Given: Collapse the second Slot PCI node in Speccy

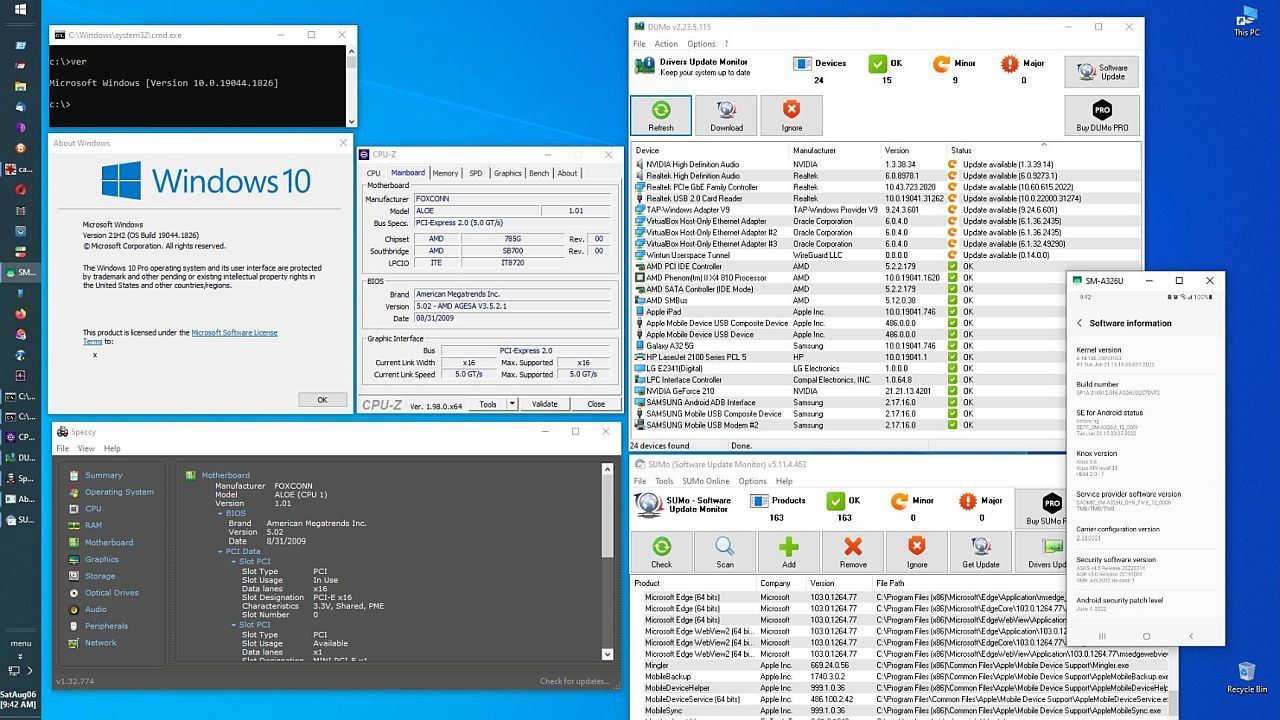Looking at the screenshot, I should point(233,625).
